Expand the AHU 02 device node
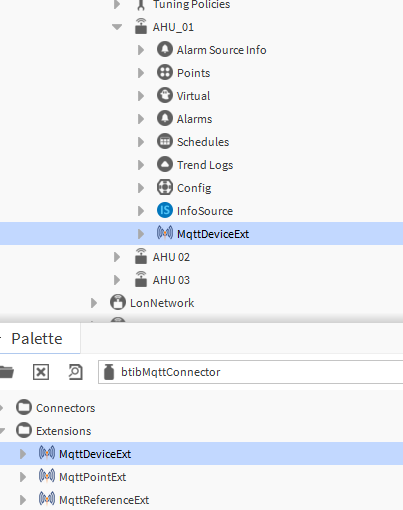403x510 pixels. tap(117, 257)
